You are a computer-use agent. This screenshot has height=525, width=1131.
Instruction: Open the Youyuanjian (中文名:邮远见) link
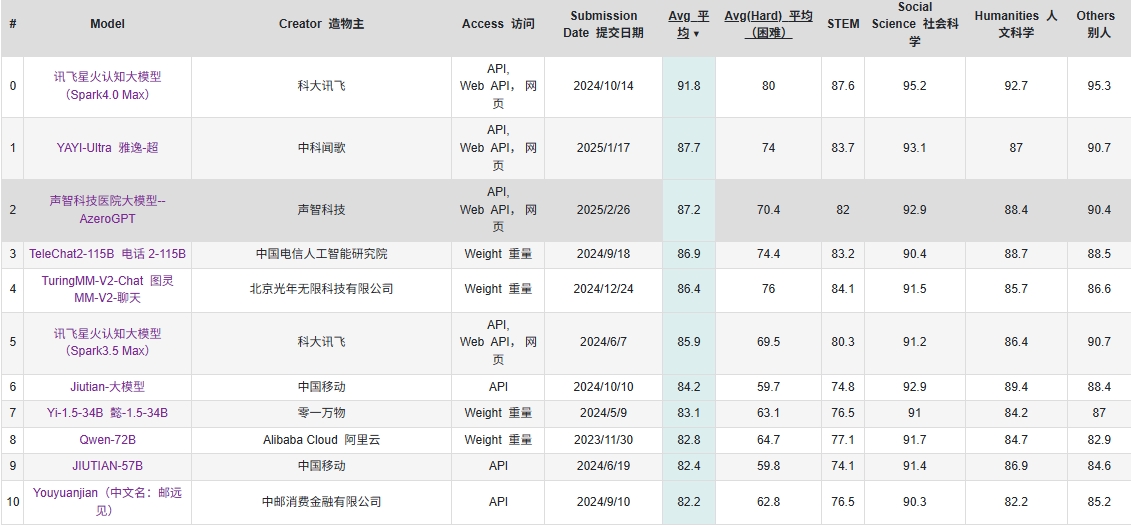tap(107, 502)
